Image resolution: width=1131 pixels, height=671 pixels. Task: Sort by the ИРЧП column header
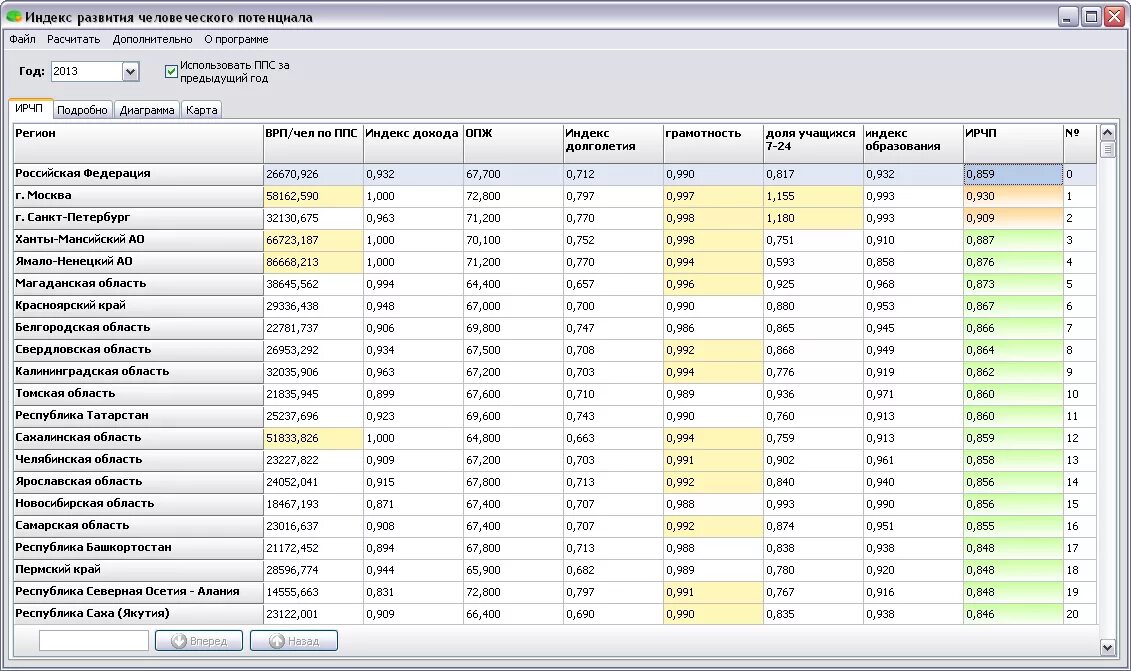coord(1013,143)
